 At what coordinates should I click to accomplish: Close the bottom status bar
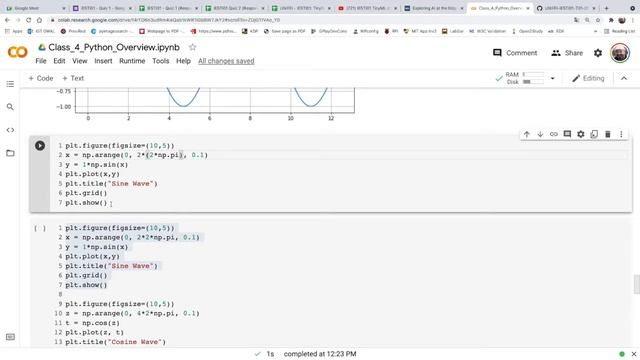633,354
